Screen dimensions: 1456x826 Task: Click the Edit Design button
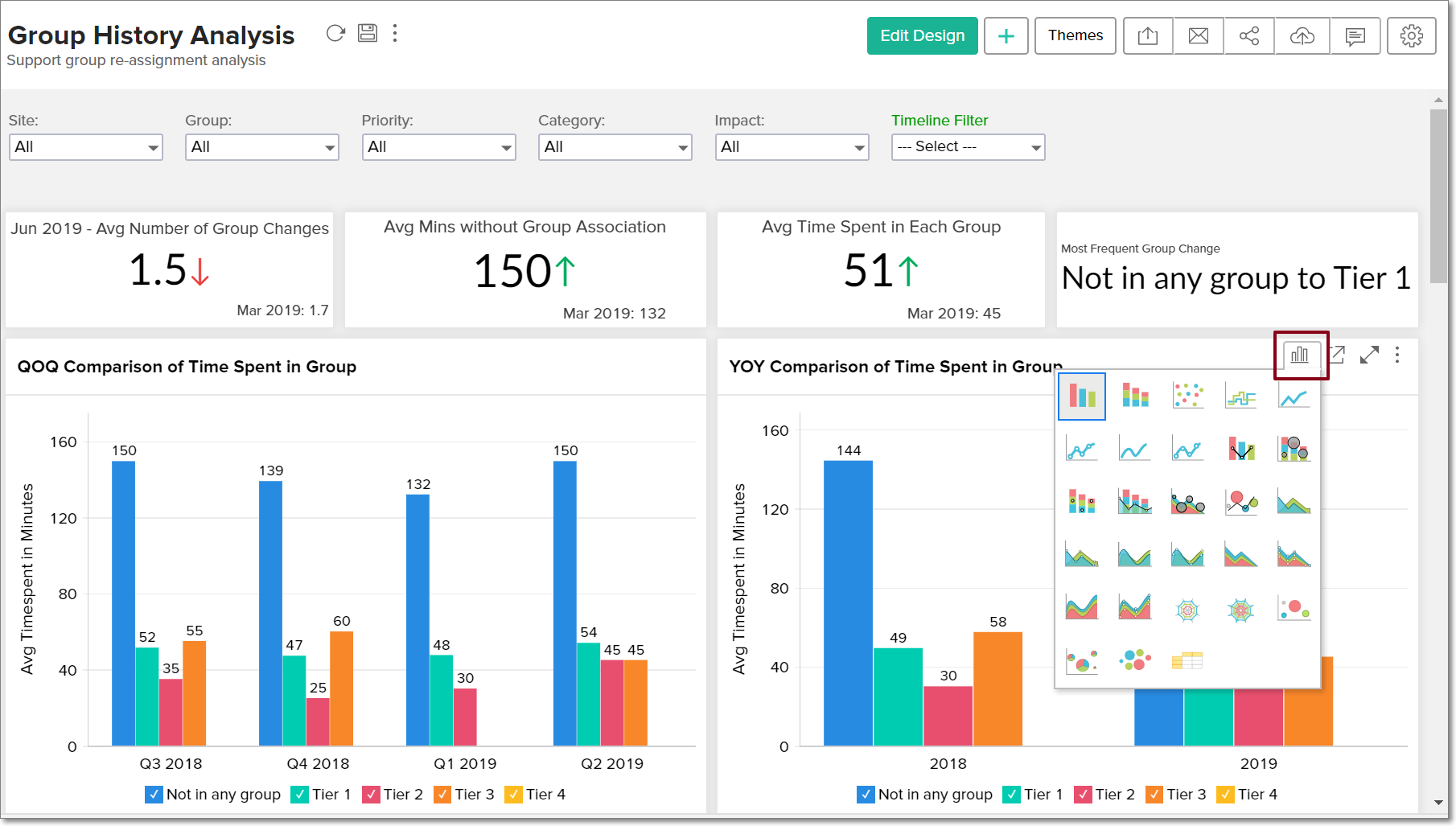(922, 35)
